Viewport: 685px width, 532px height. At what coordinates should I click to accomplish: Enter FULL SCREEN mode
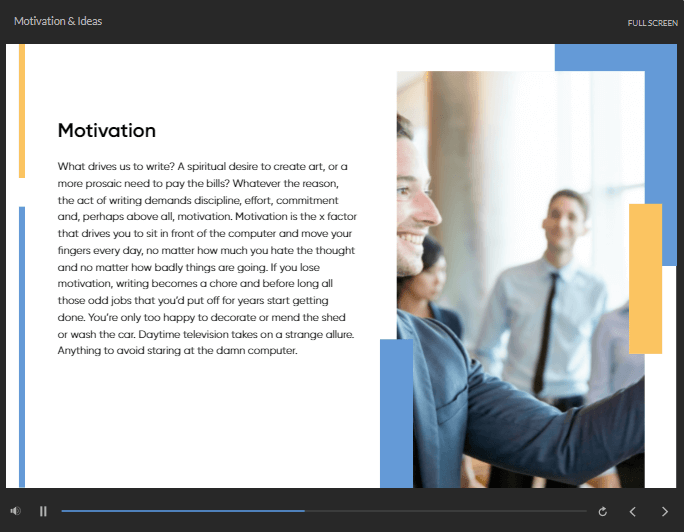click(x=652, y=23)
